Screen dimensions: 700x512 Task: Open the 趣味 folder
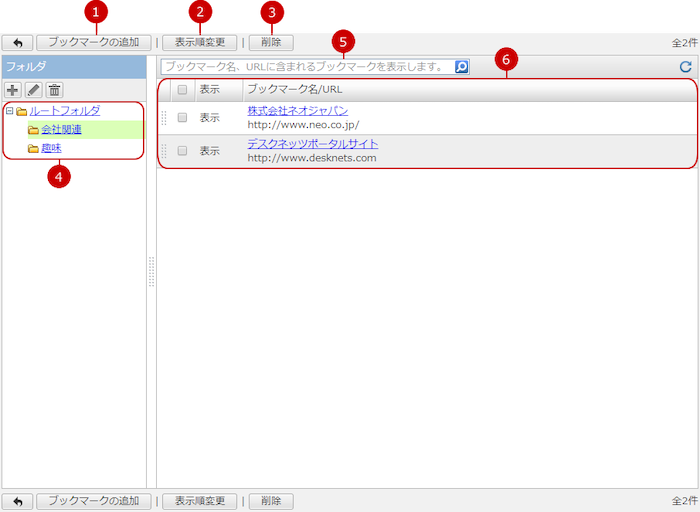(51, 148)
